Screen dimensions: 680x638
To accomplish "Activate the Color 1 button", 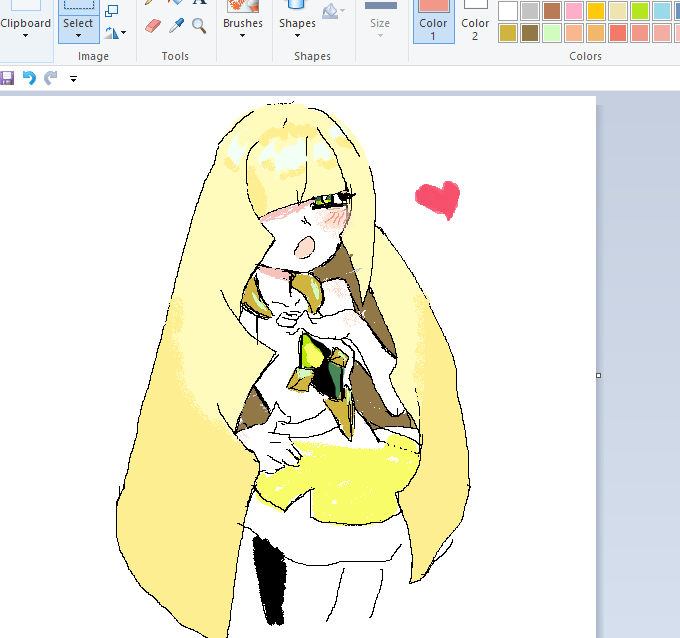I will (434, 21).
